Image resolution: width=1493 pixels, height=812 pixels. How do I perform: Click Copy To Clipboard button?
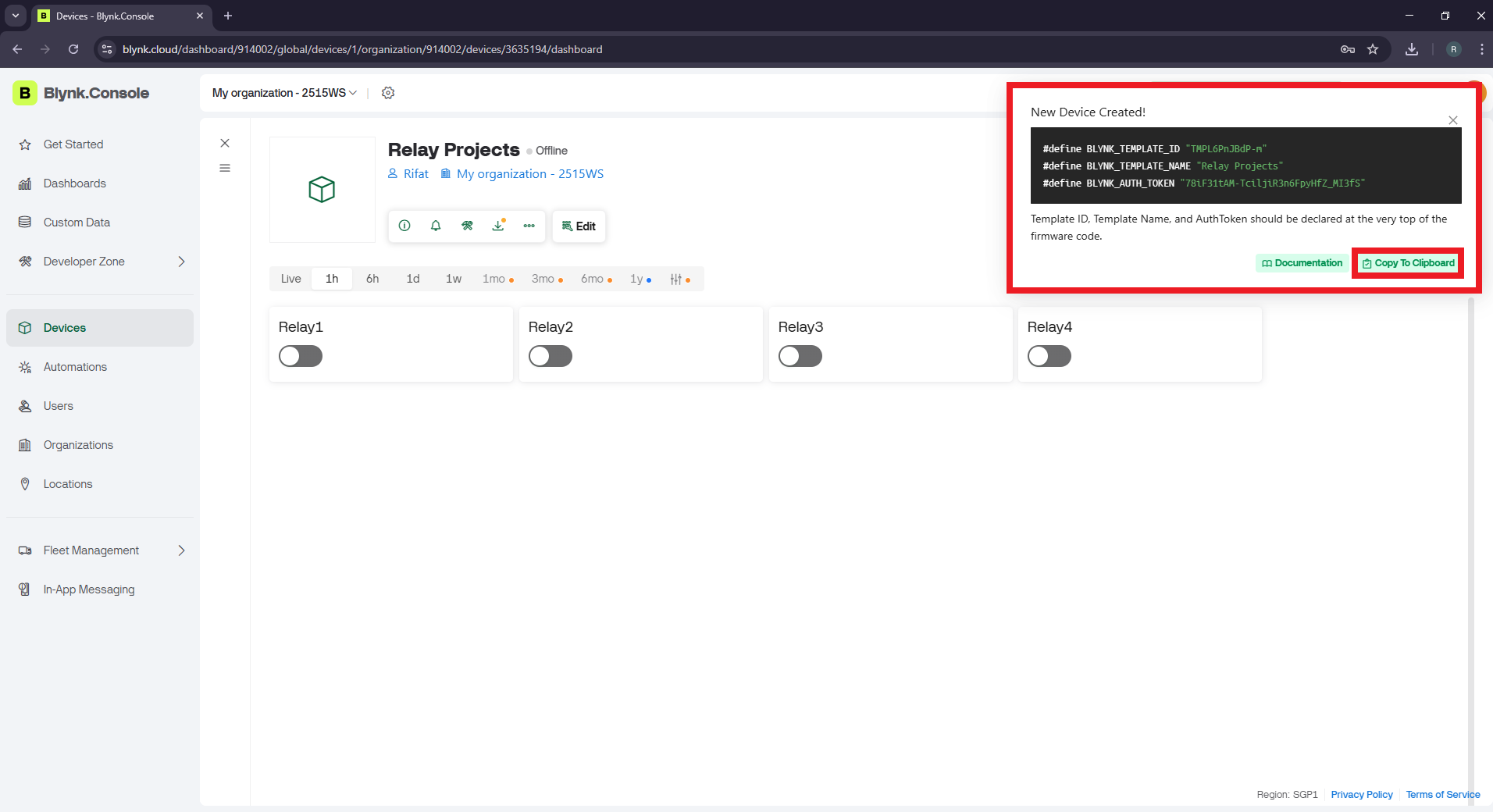point(1408,263)
